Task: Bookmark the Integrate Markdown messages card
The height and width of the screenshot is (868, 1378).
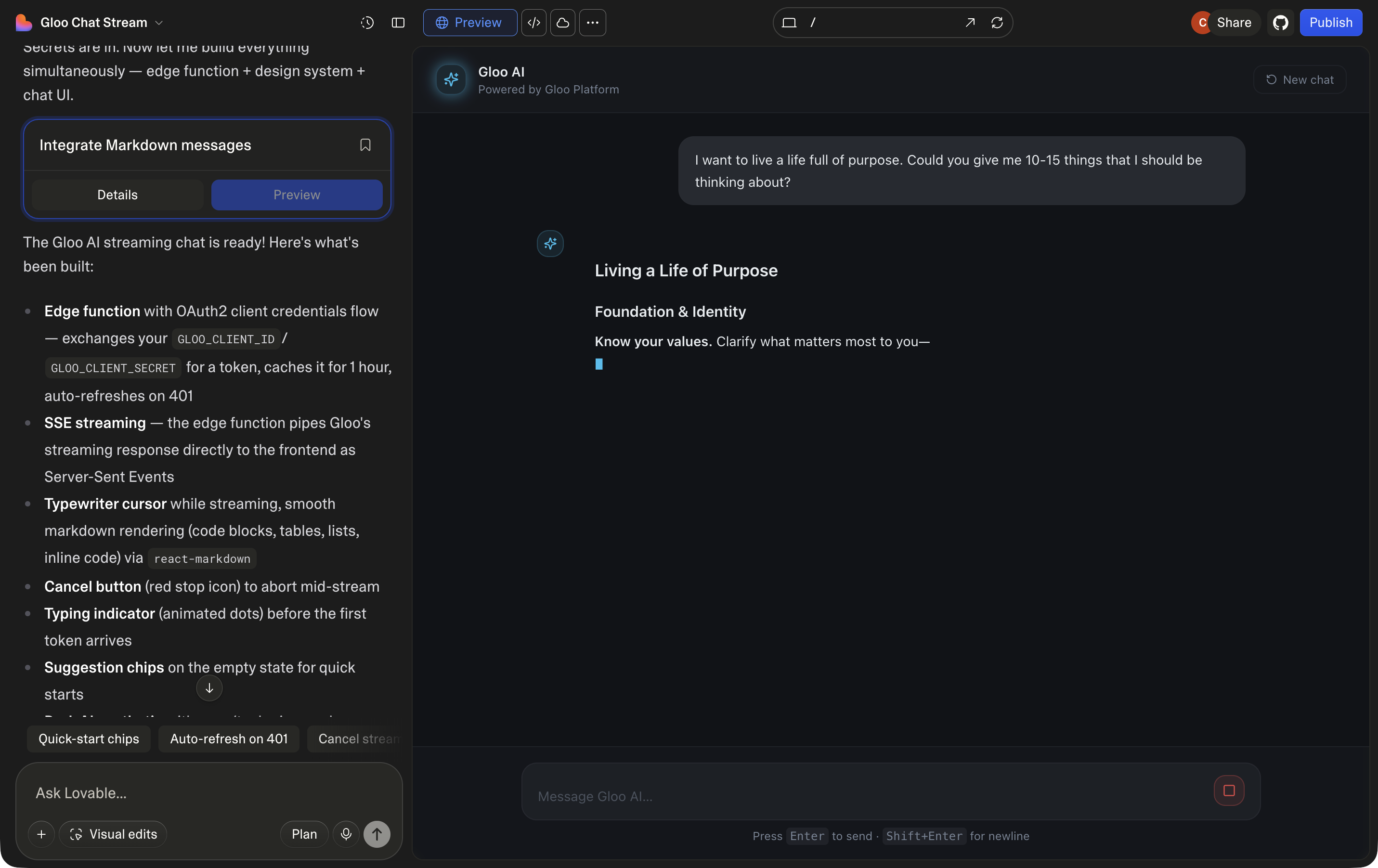Action: (x=365, y=145)
